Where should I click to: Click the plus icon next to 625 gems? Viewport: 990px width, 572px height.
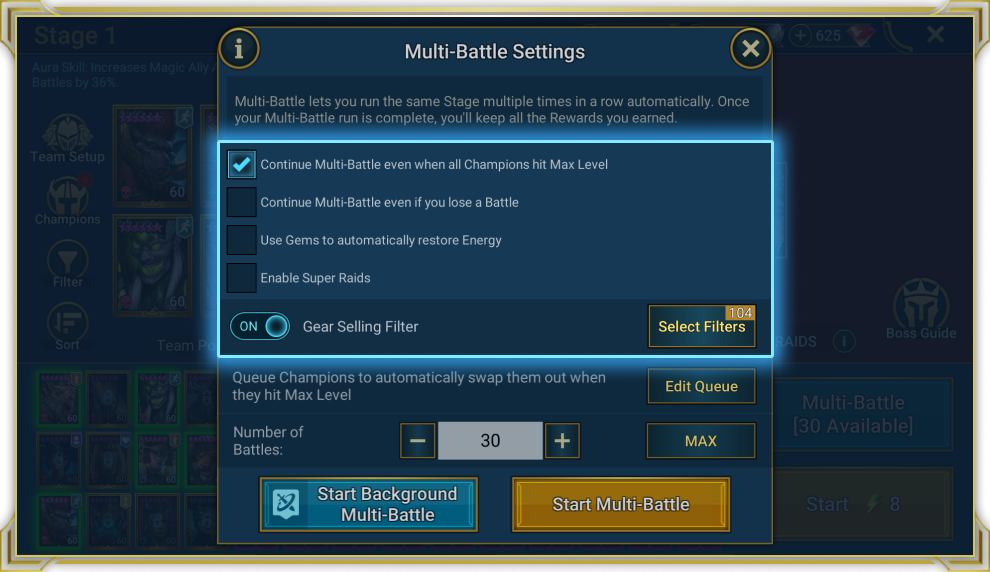(800, 35)
